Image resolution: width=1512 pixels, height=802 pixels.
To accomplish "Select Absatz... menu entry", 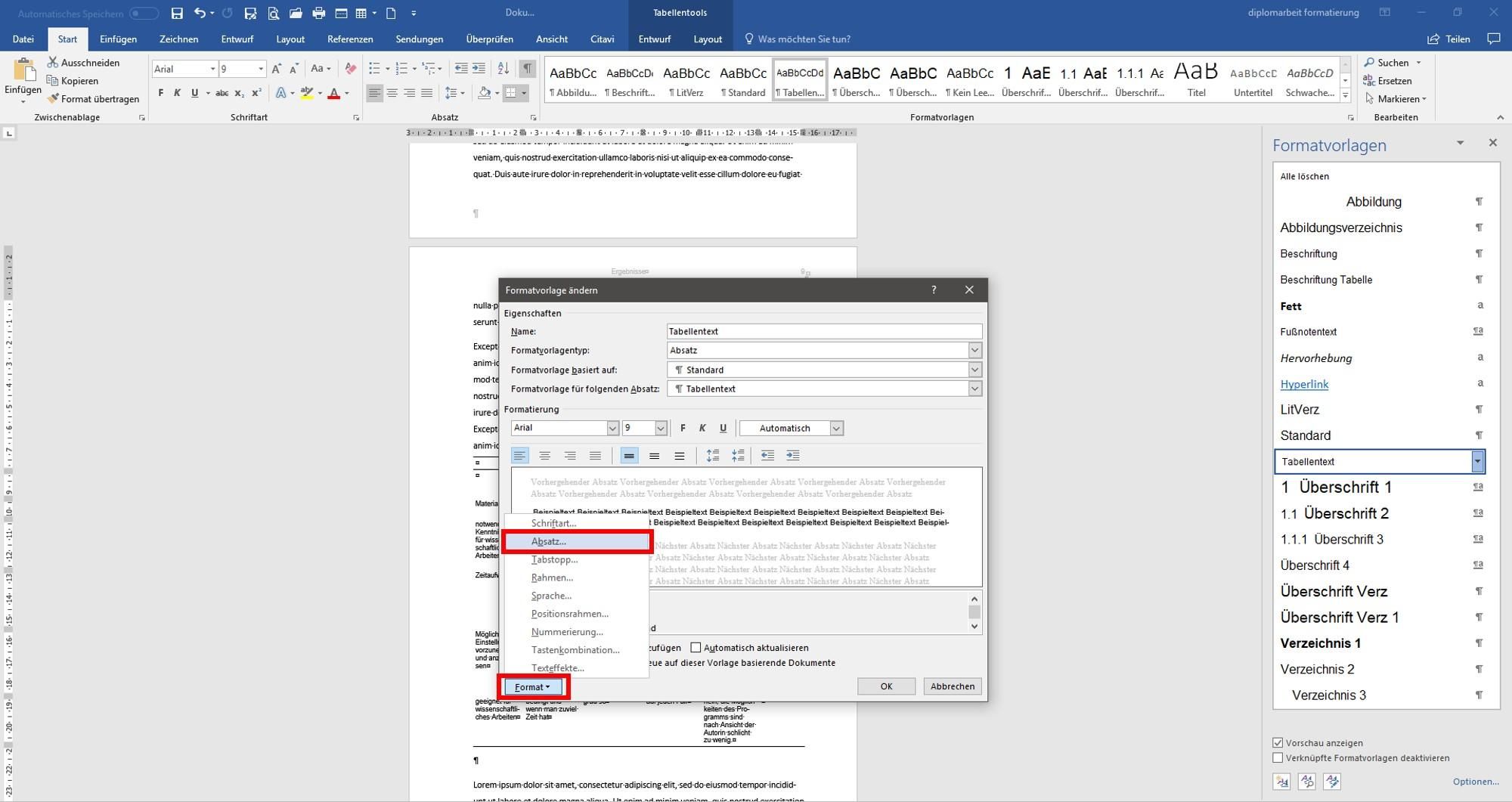I will click(x=577, y=541).
